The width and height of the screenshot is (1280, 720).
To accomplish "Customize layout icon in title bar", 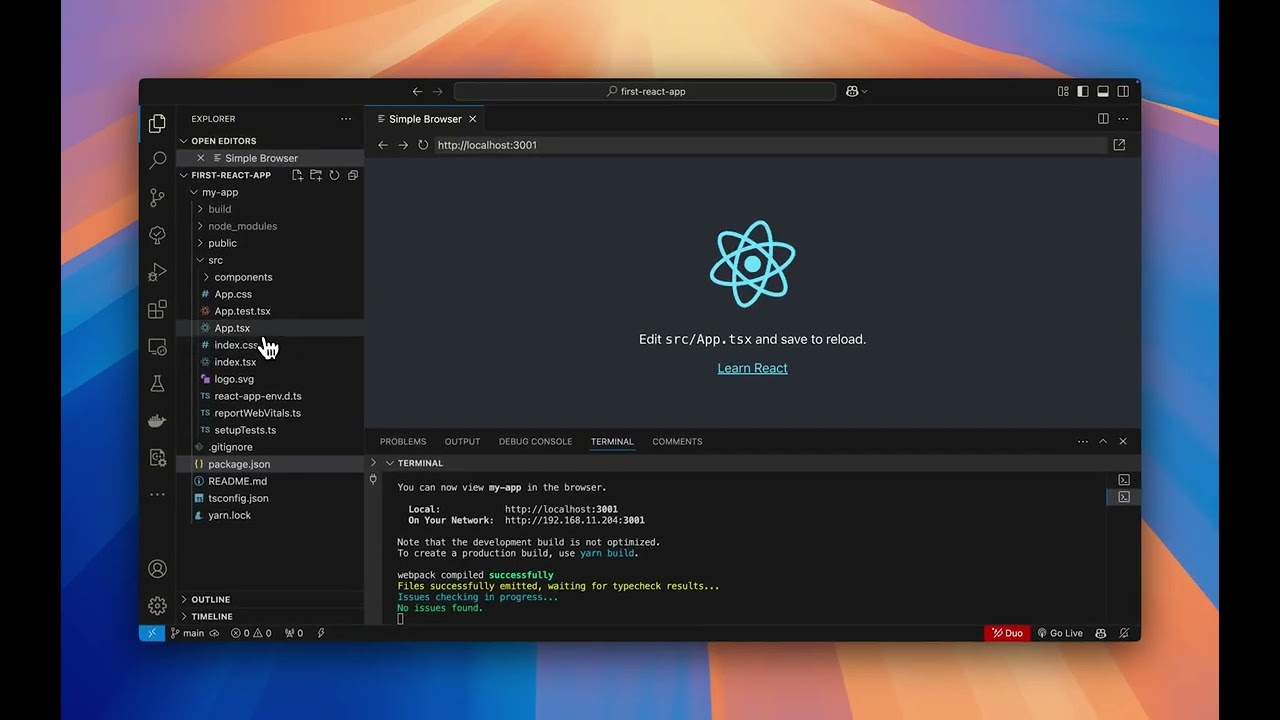I will (x=1063, y=91).
